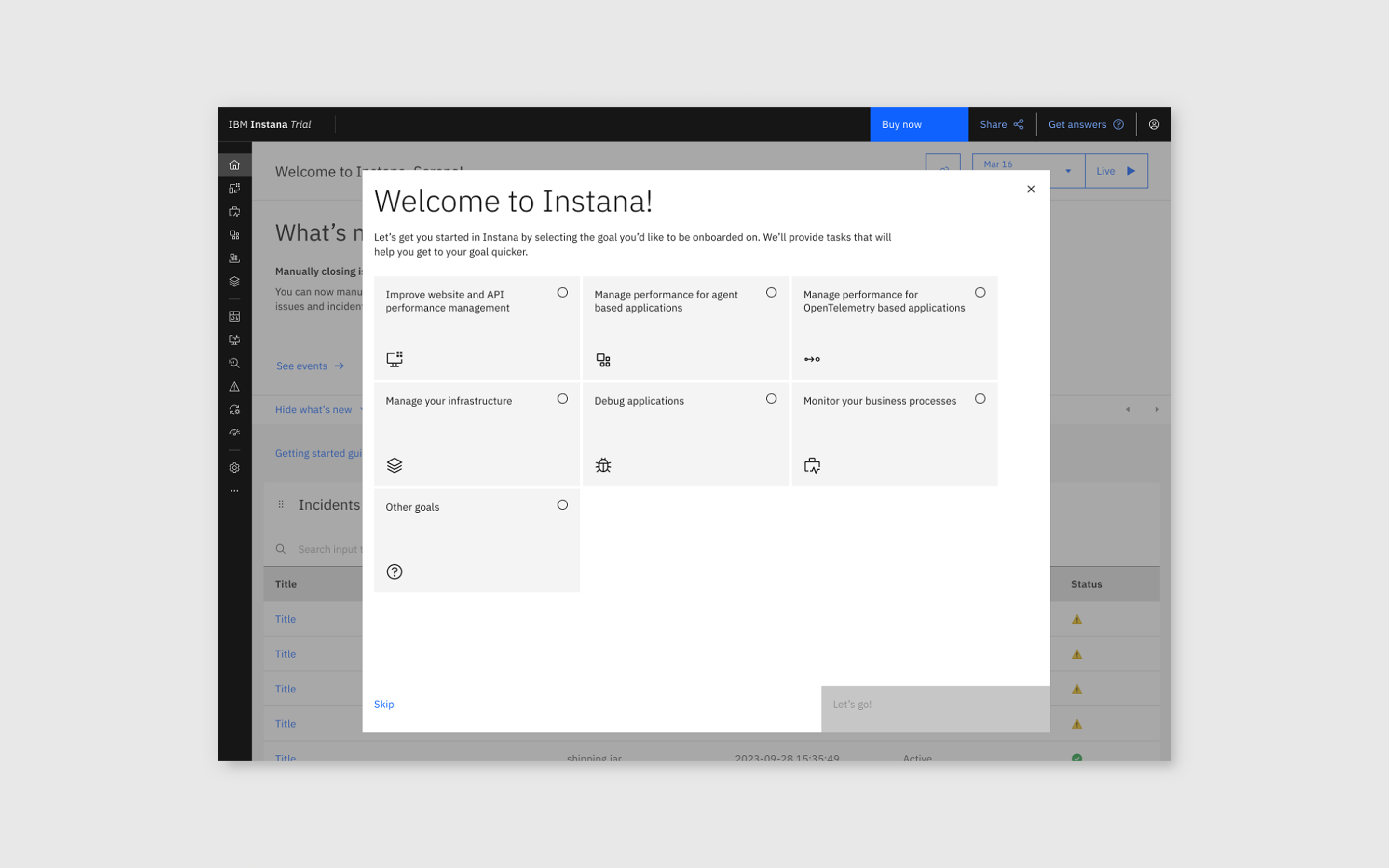Click the briefcase icon in the business processes card
The image size is (1389, 868).
click(x=812, y=465)
